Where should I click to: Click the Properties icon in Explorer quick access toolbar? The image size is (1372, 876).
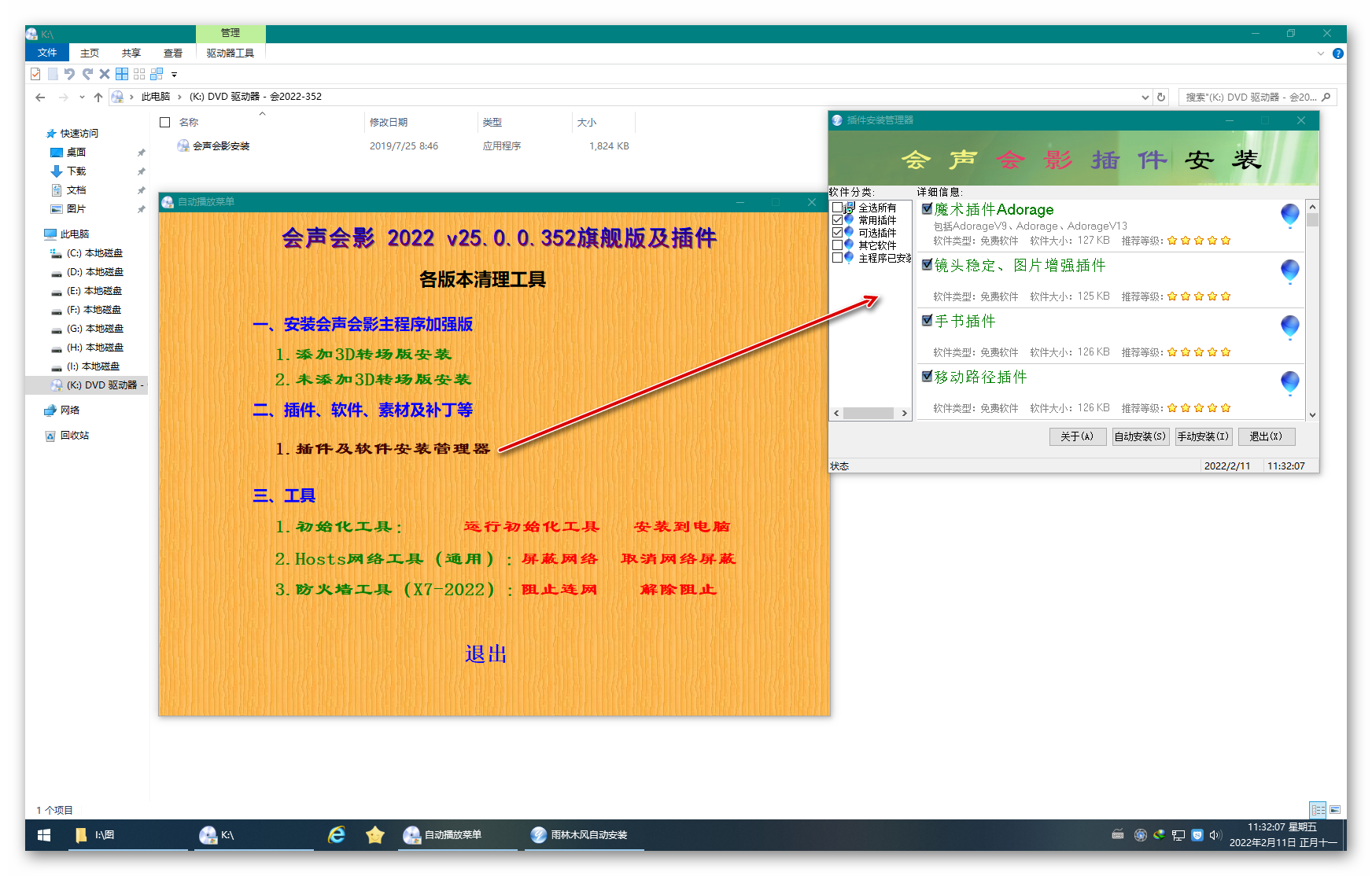click(35, 74)
